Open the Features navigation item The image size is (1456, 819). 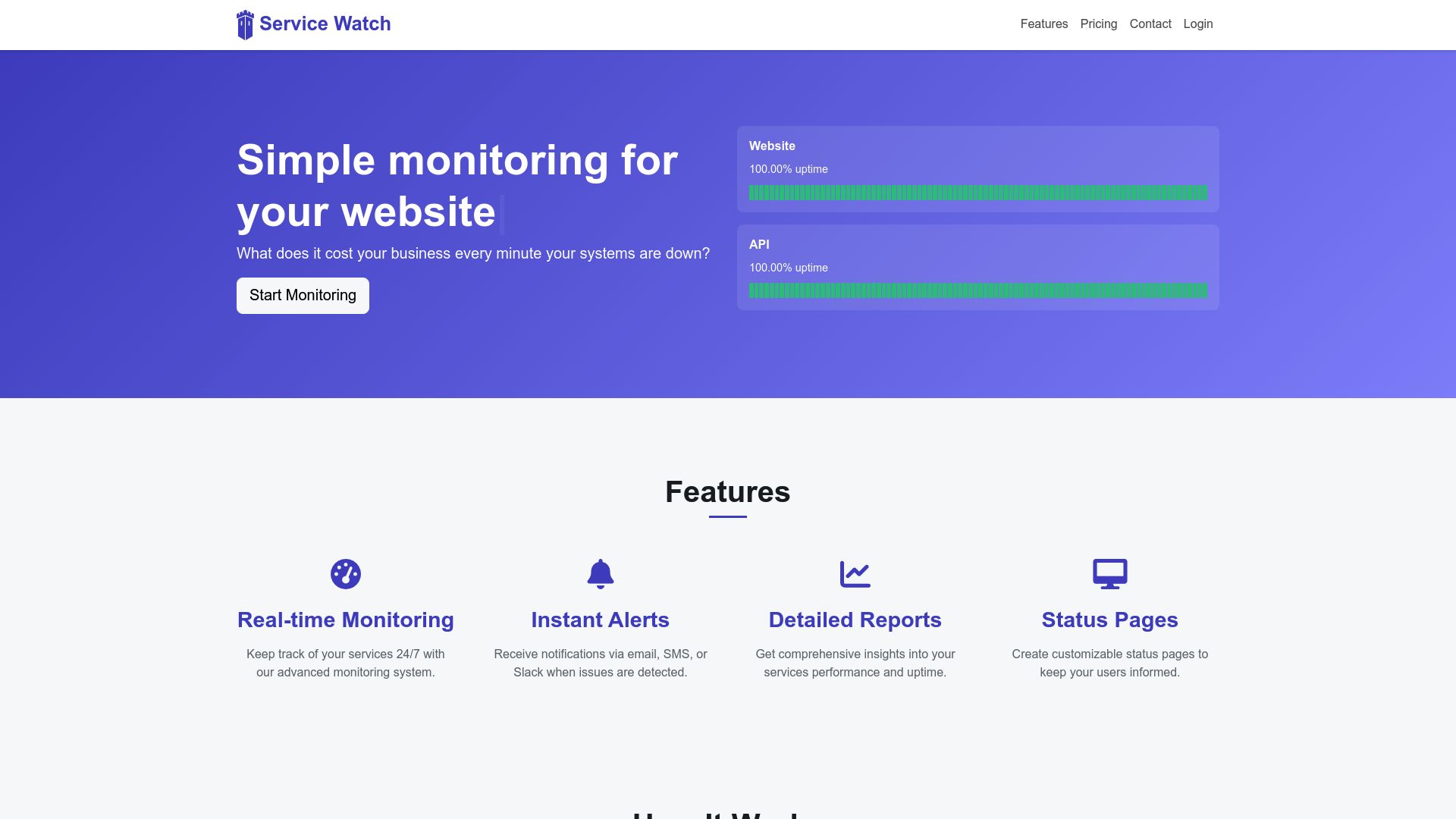[x=1043, y=24]
